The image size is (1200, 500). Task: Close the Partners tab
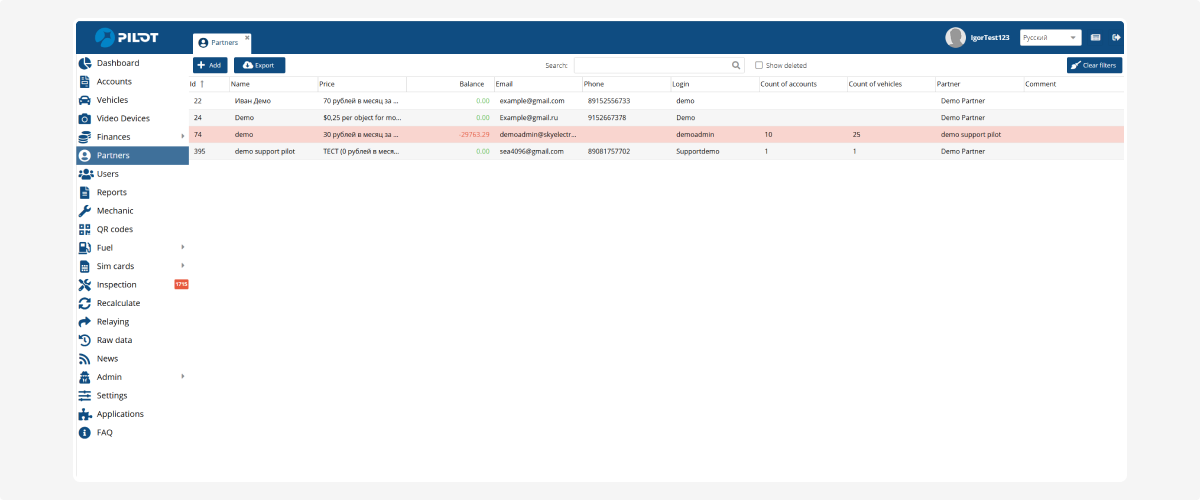(x=247, y=38)
